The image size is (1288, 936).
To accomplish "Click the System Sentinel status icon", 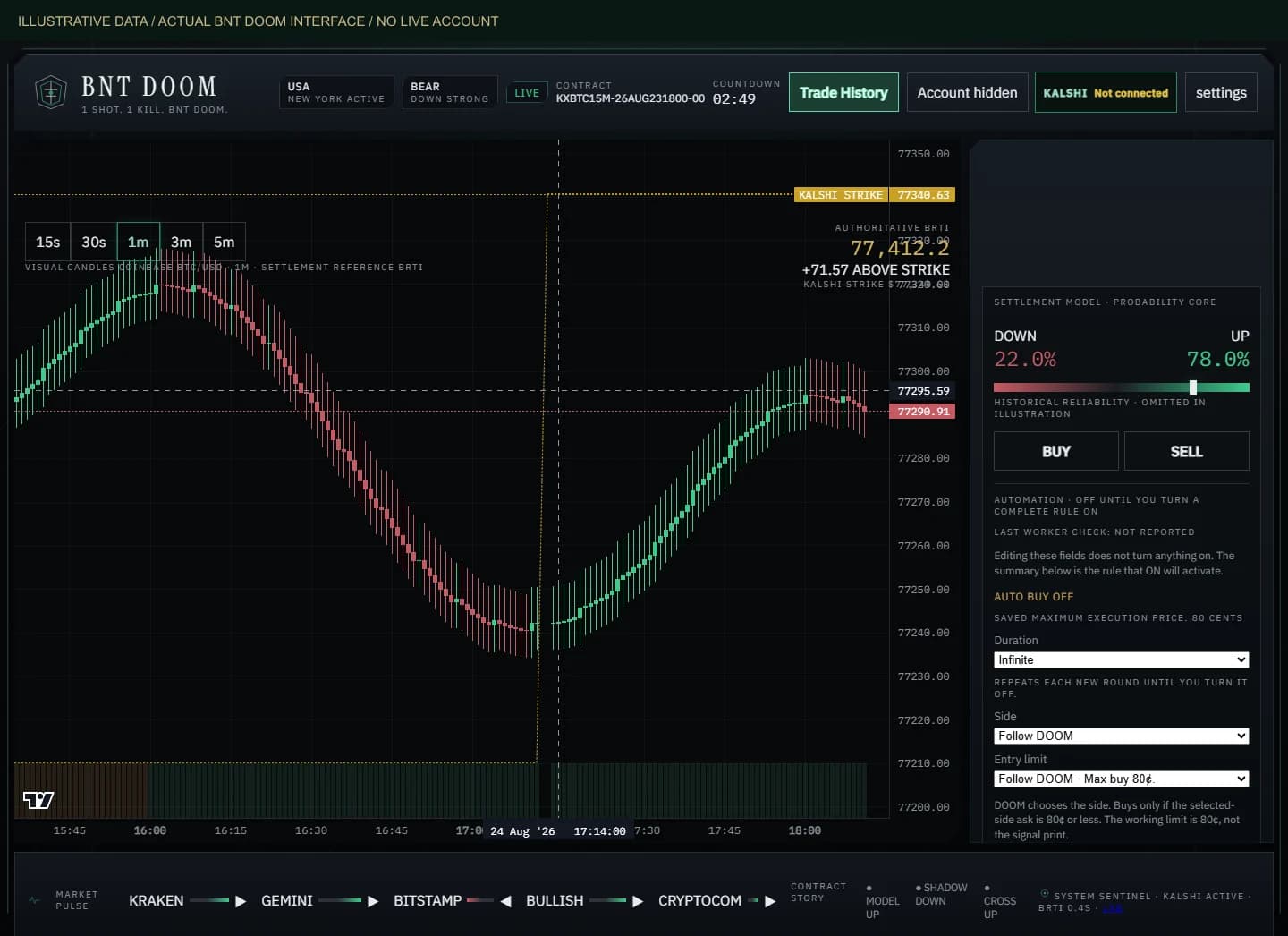I will click(x=1045, y=894).
